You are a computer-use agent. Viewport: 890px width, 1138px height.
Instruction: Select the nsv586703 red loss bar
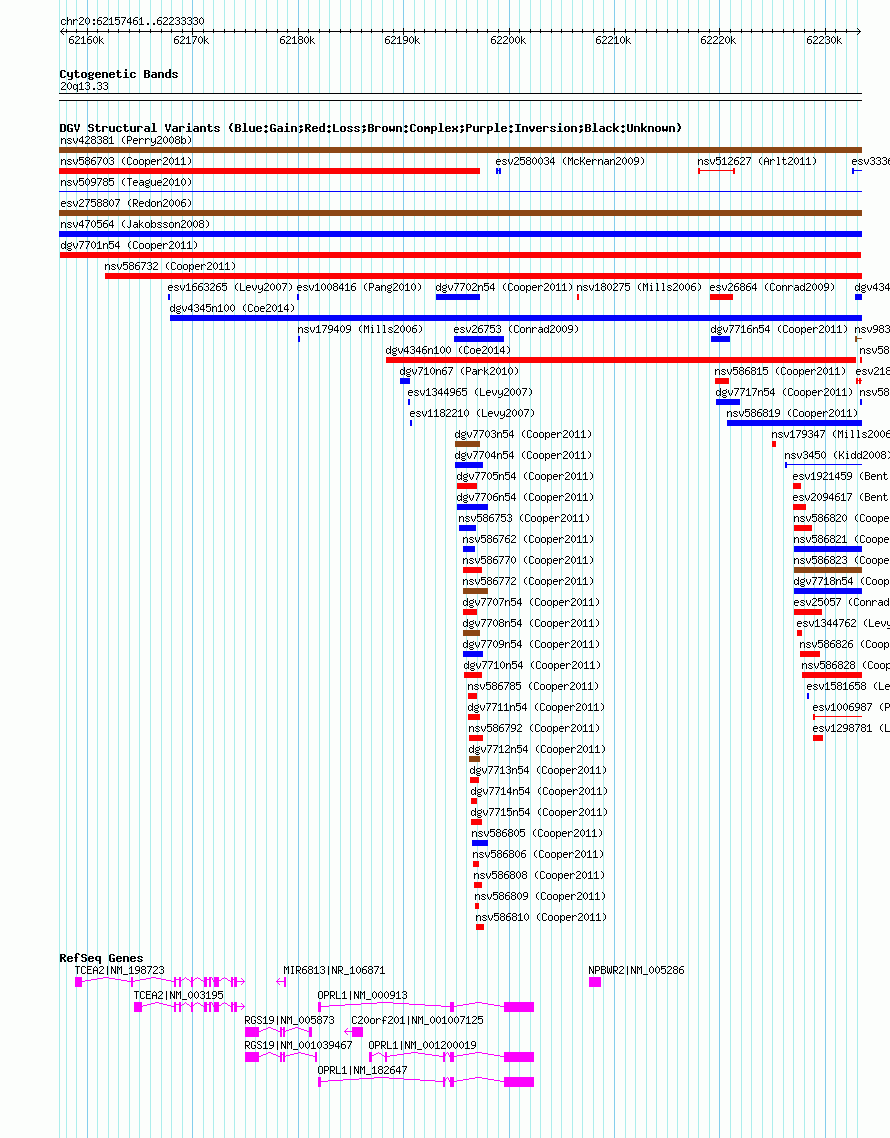269,171
